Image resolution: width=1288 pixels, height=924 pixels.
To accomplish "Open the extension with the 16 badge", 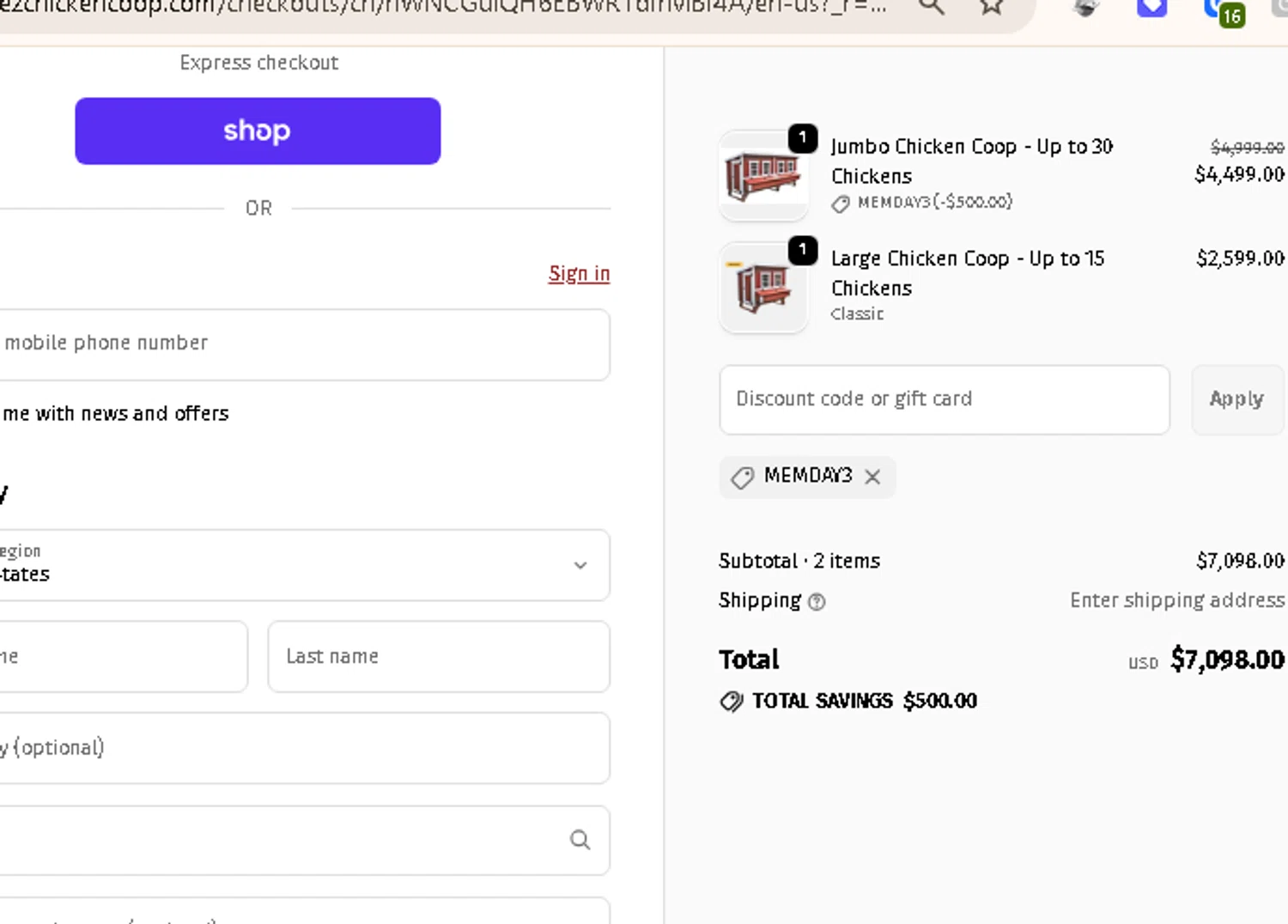I will tap(1224, 11).
